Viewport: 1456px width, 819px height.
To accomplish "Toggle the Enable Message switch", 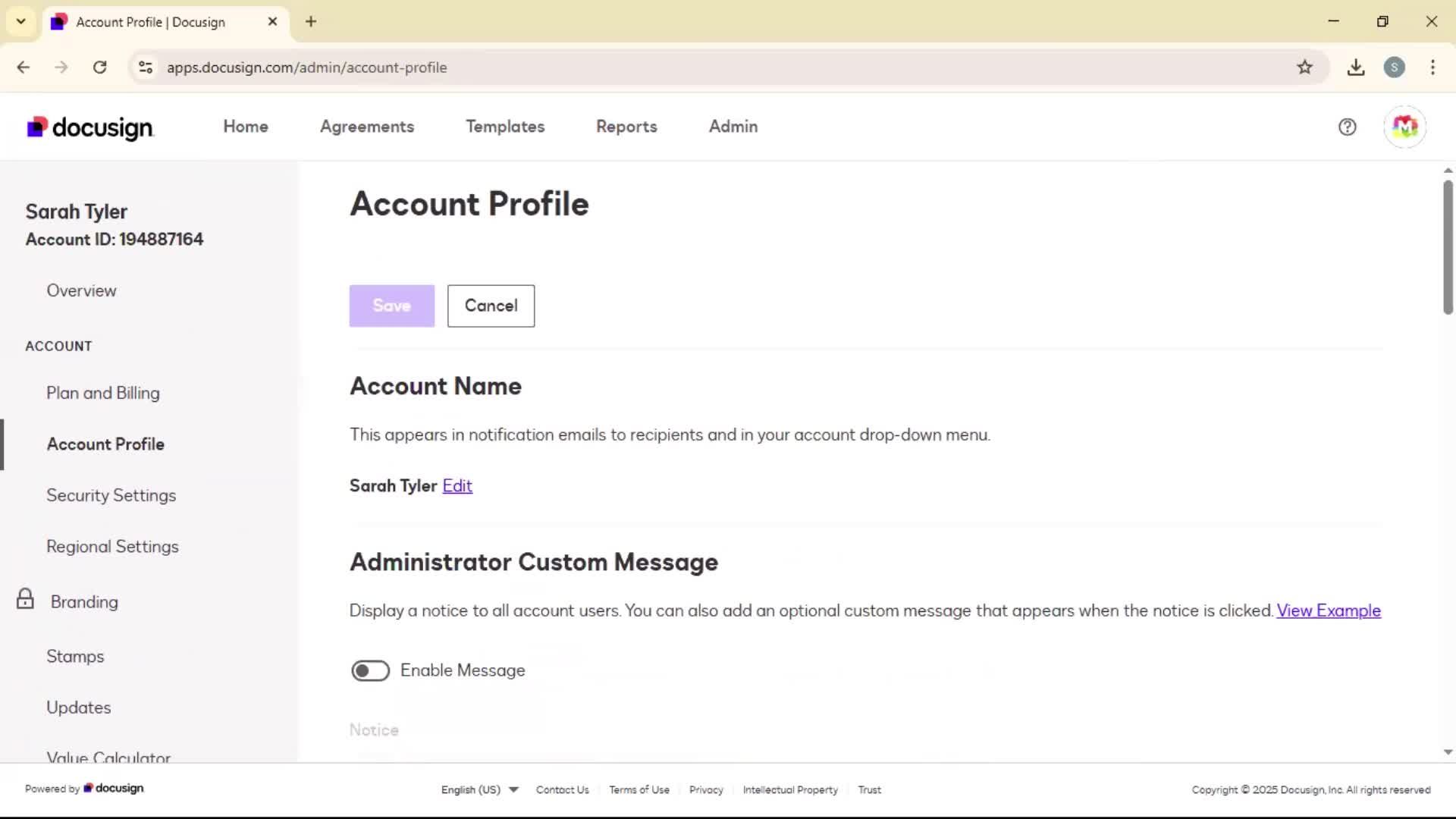I will click(x=370, y=670).
